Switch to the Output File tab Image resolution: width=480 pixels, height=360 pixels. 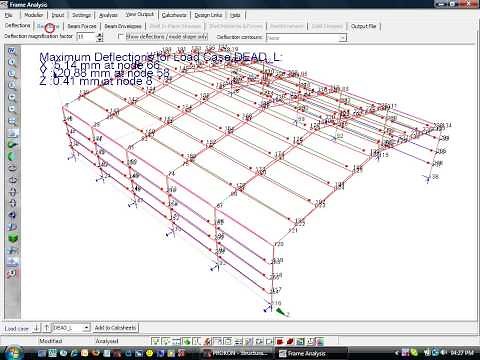tap(363, 26)
